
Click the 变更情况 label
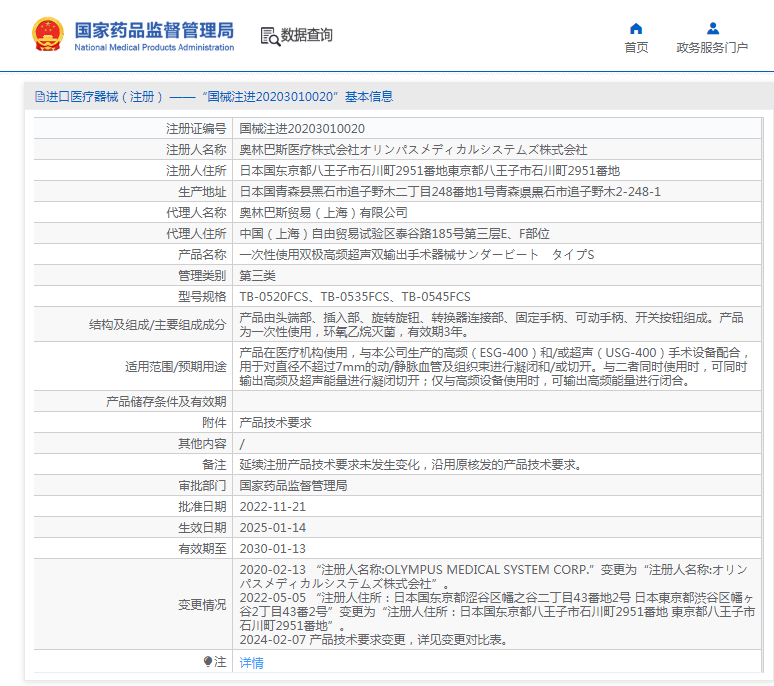tap(202, 605)
